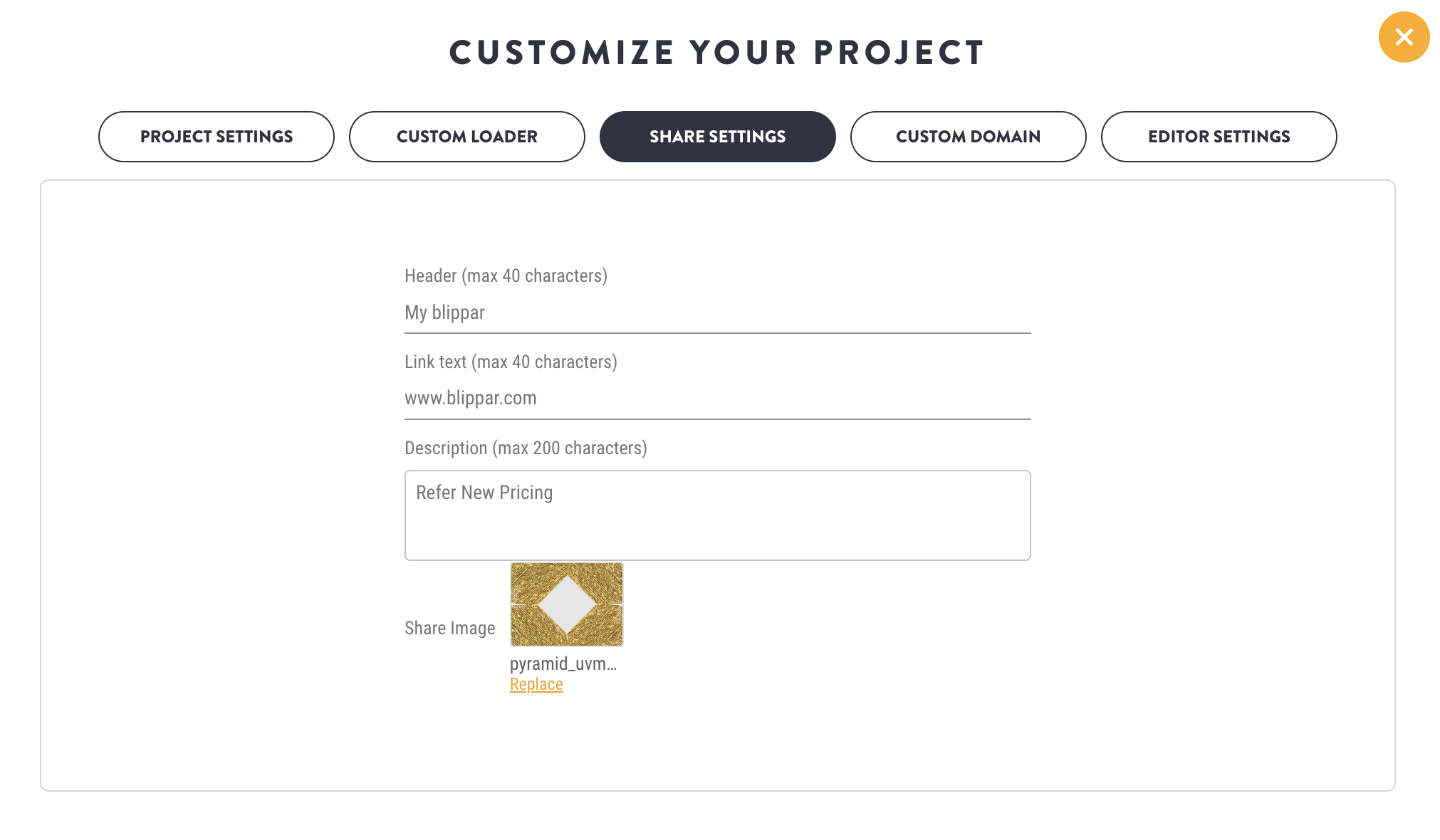Select the Share Settings tab
Screen dimensions: 1440x840
(718, 137)
